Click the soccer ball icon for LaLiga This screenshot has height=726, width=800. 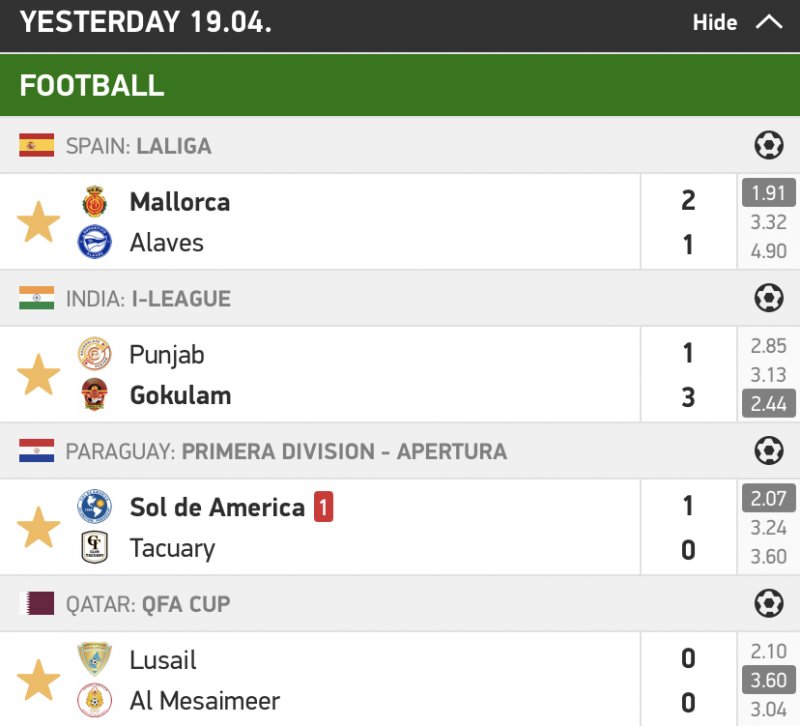768,146
